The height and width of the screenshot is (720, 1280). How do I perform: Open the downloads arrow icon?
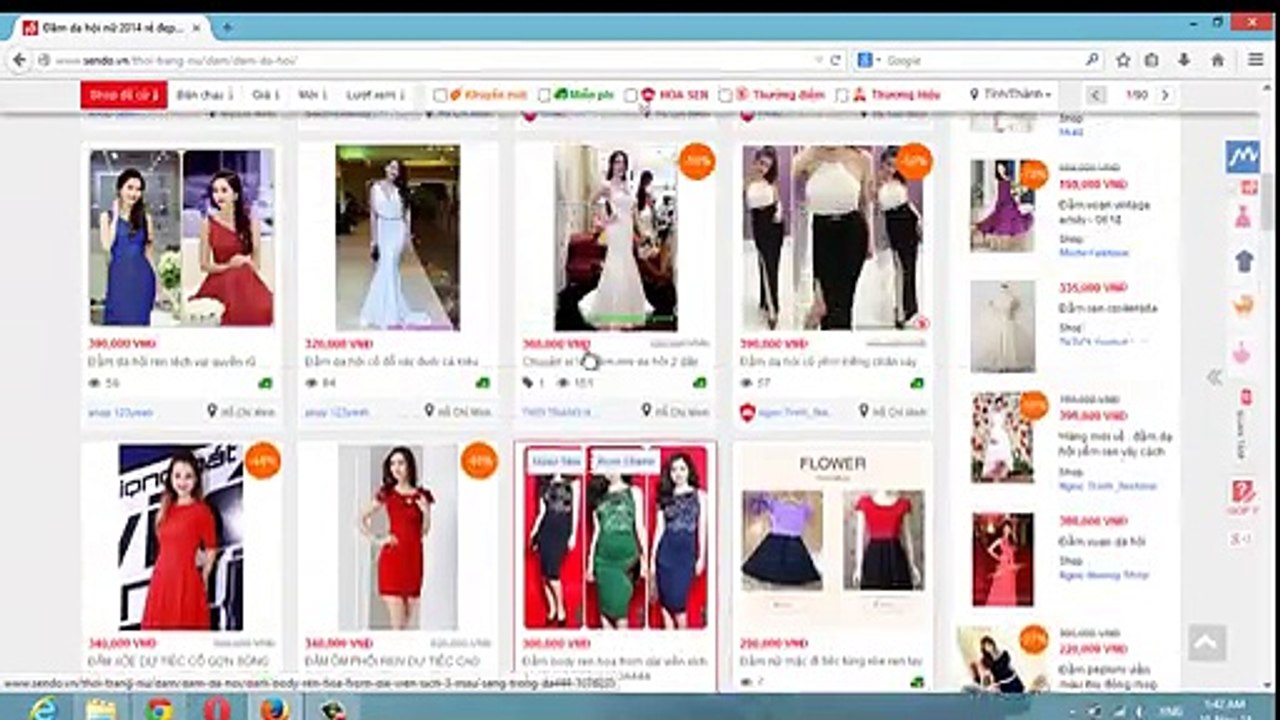click(1184, 60)
